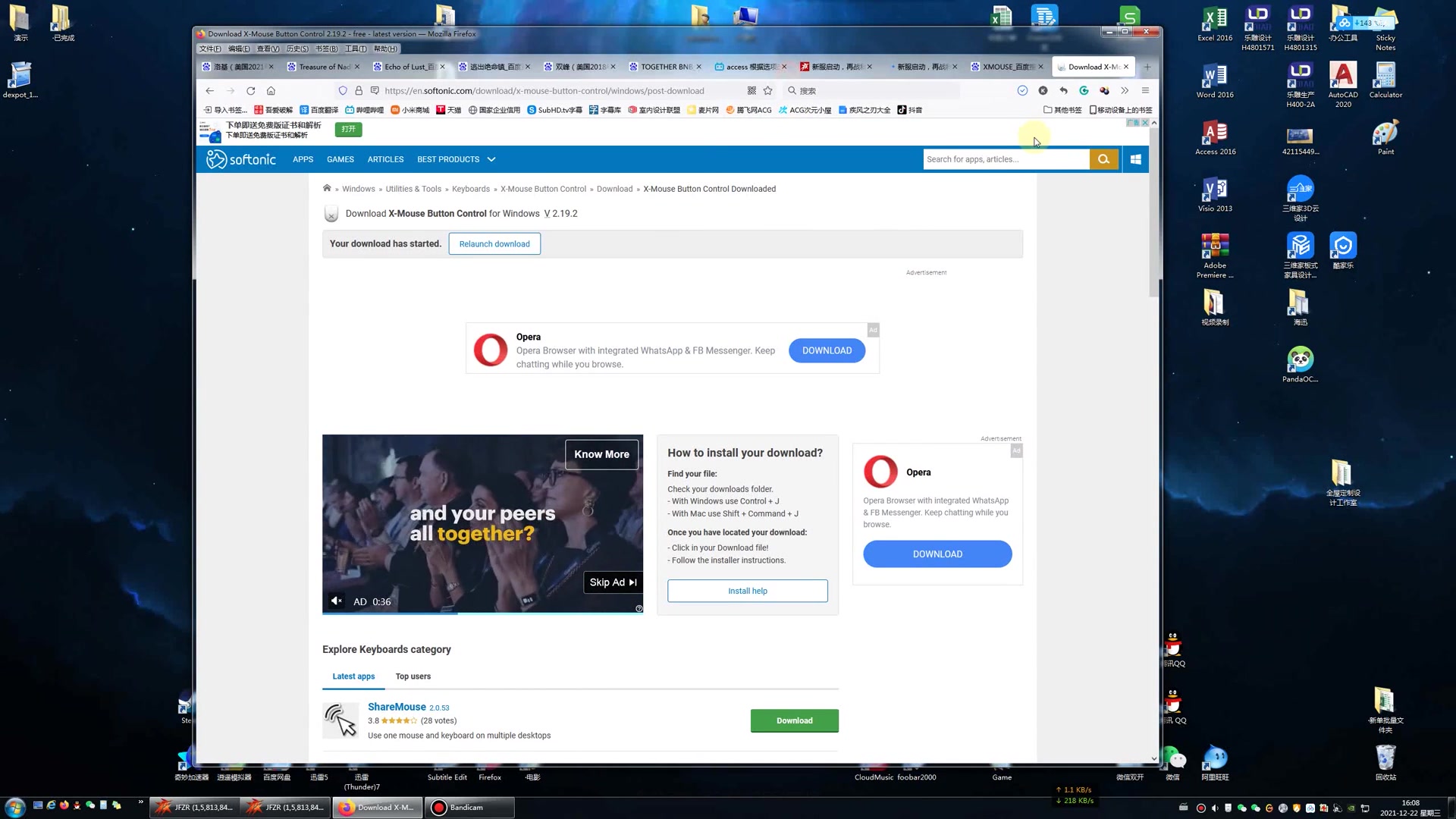This screenshot has height=819, width=1456.
Task: Click the home button in Firefox toolbar
Action: tap(271, 90)
